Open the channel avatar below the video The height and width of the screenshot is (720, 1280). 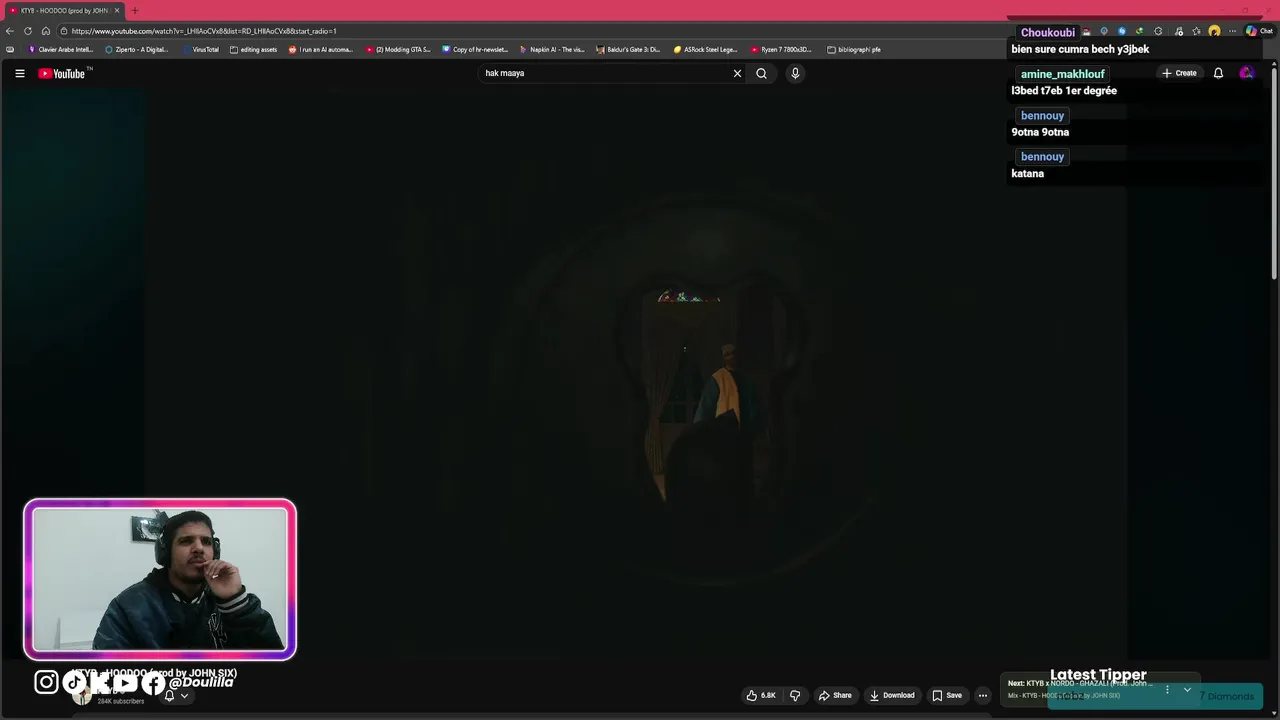(x=82, y=696)
